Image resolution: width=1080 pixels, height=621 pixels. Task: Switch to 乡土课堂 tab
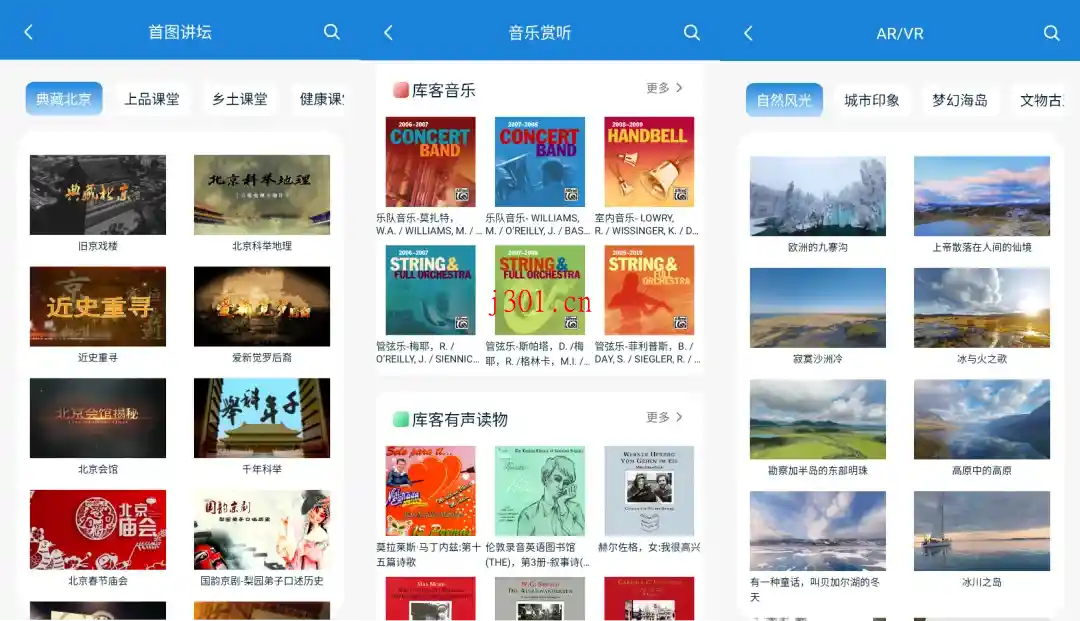click(x=240, y=99)
